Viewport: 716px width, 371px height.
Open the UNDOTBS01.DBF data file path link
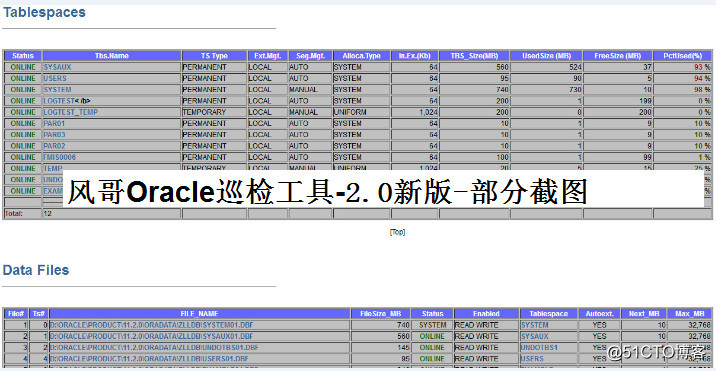[x=154, y=348]
